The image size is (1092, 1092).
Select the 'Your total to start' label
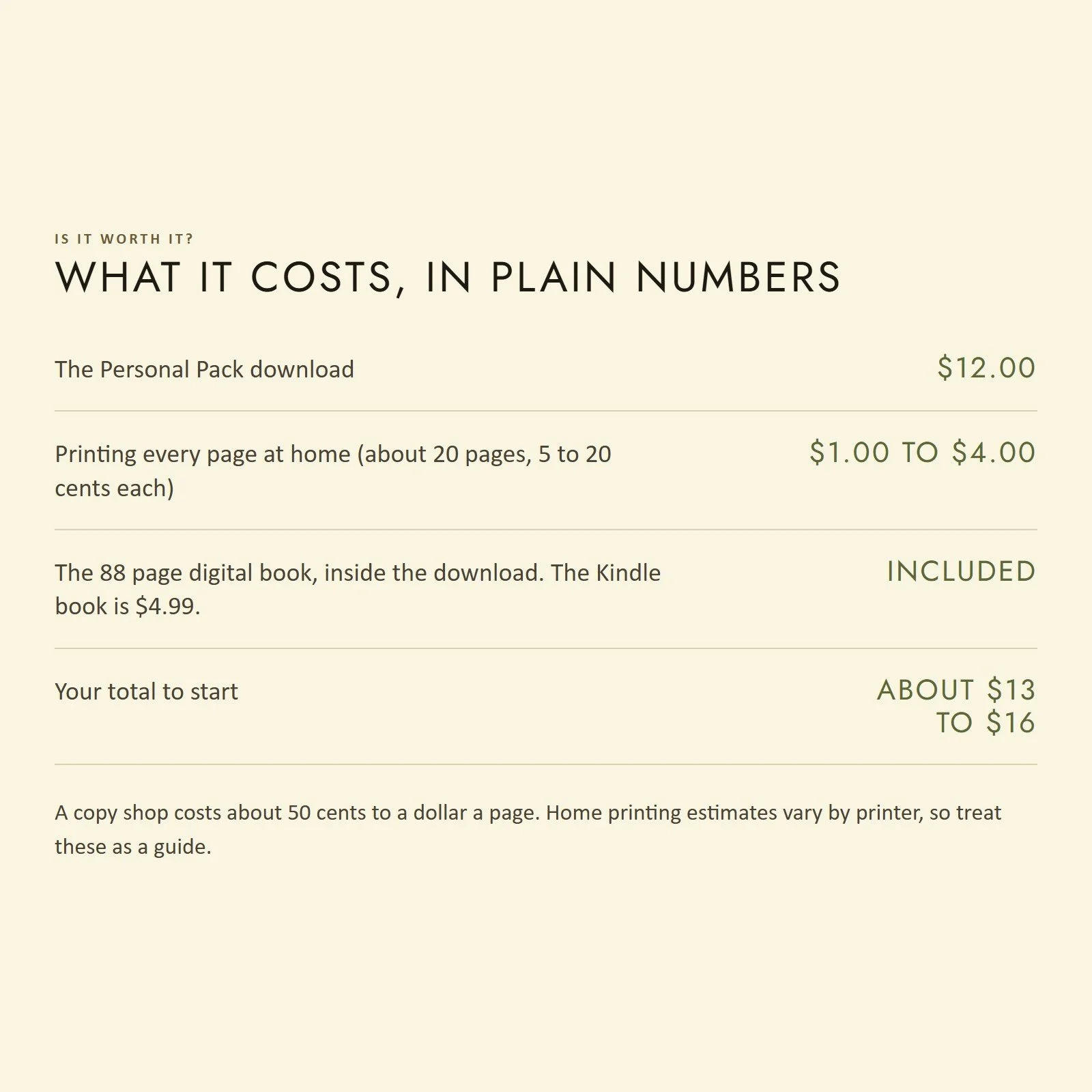147,691
